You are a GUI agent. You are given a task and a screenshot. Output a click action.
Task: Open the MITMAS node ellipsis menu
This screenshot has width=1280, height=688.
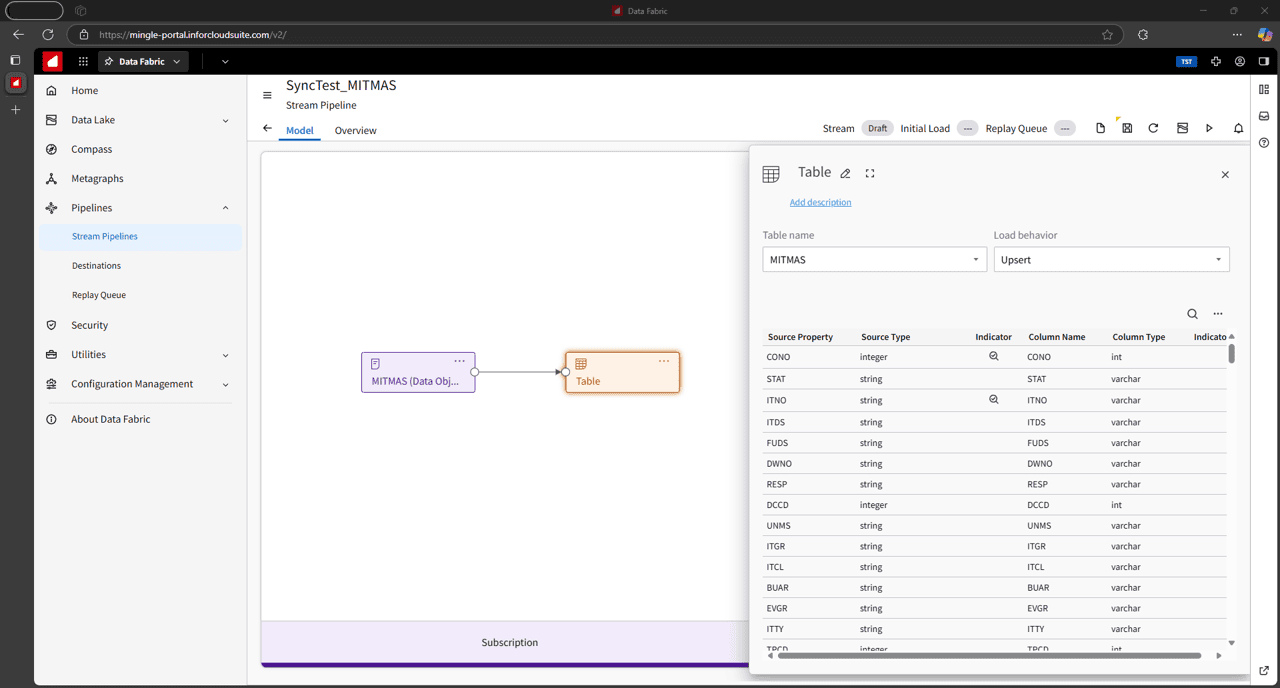coord(459,361)
